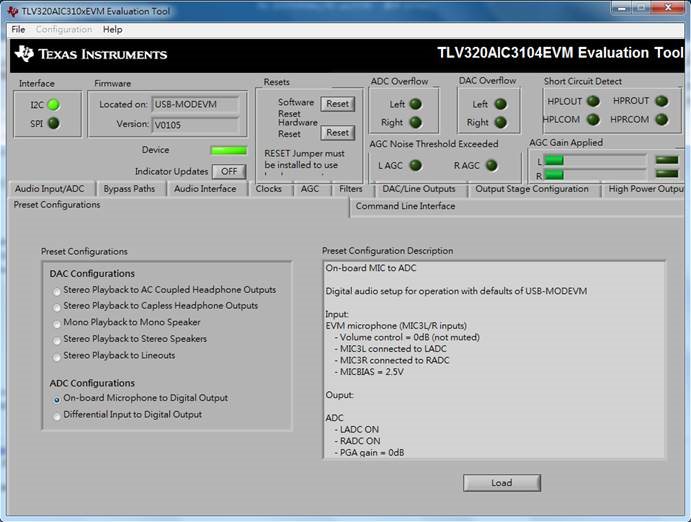Click the 'On-board MIC to ADC' heading text
The height and width of the screenshot is (522, 691).
tap(371, 268)
